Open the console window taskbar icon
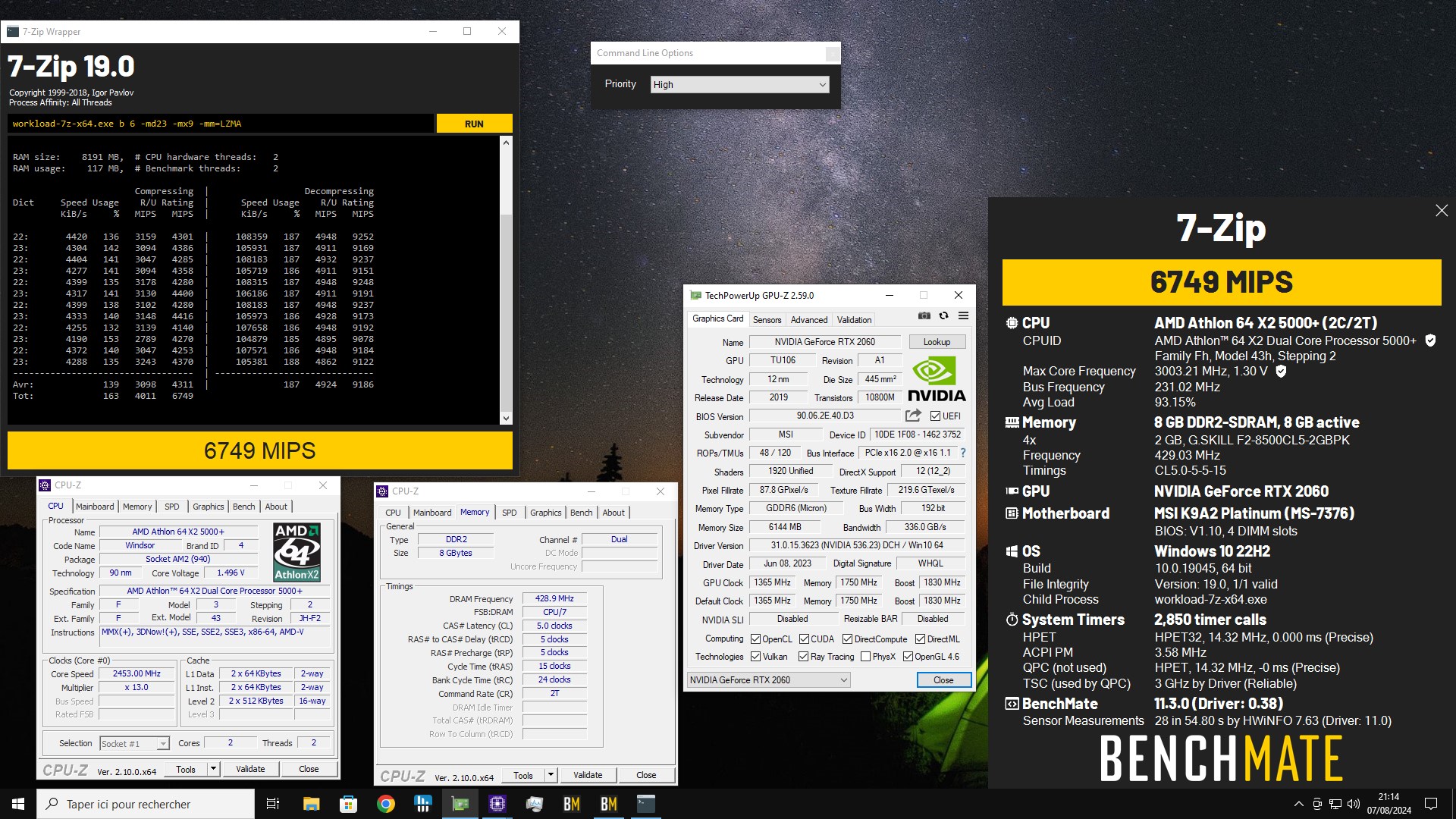 click(645, 804)
